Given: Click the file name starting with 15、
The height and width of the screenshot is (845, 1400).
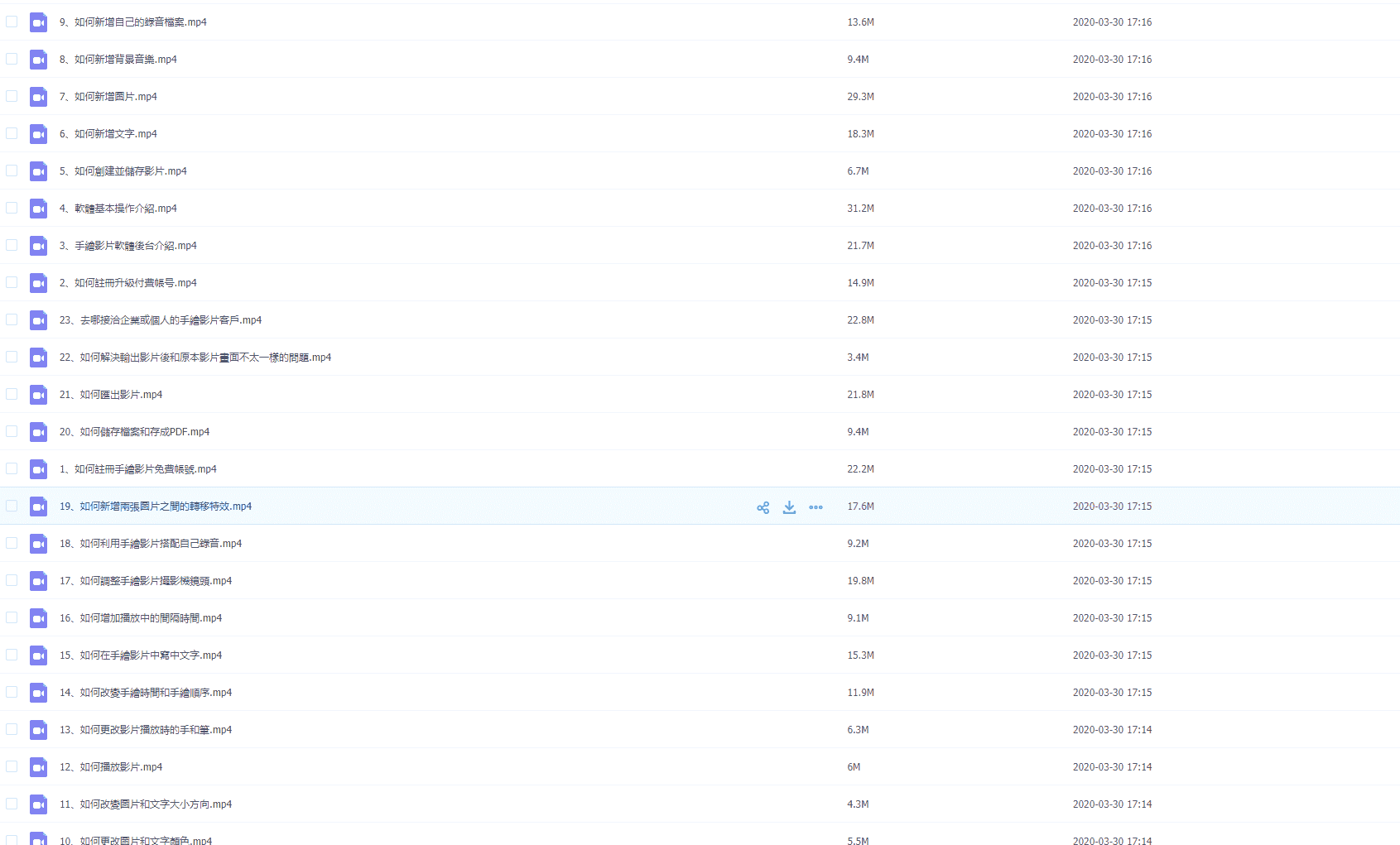Looking at the screenshot, I should 141,655.
